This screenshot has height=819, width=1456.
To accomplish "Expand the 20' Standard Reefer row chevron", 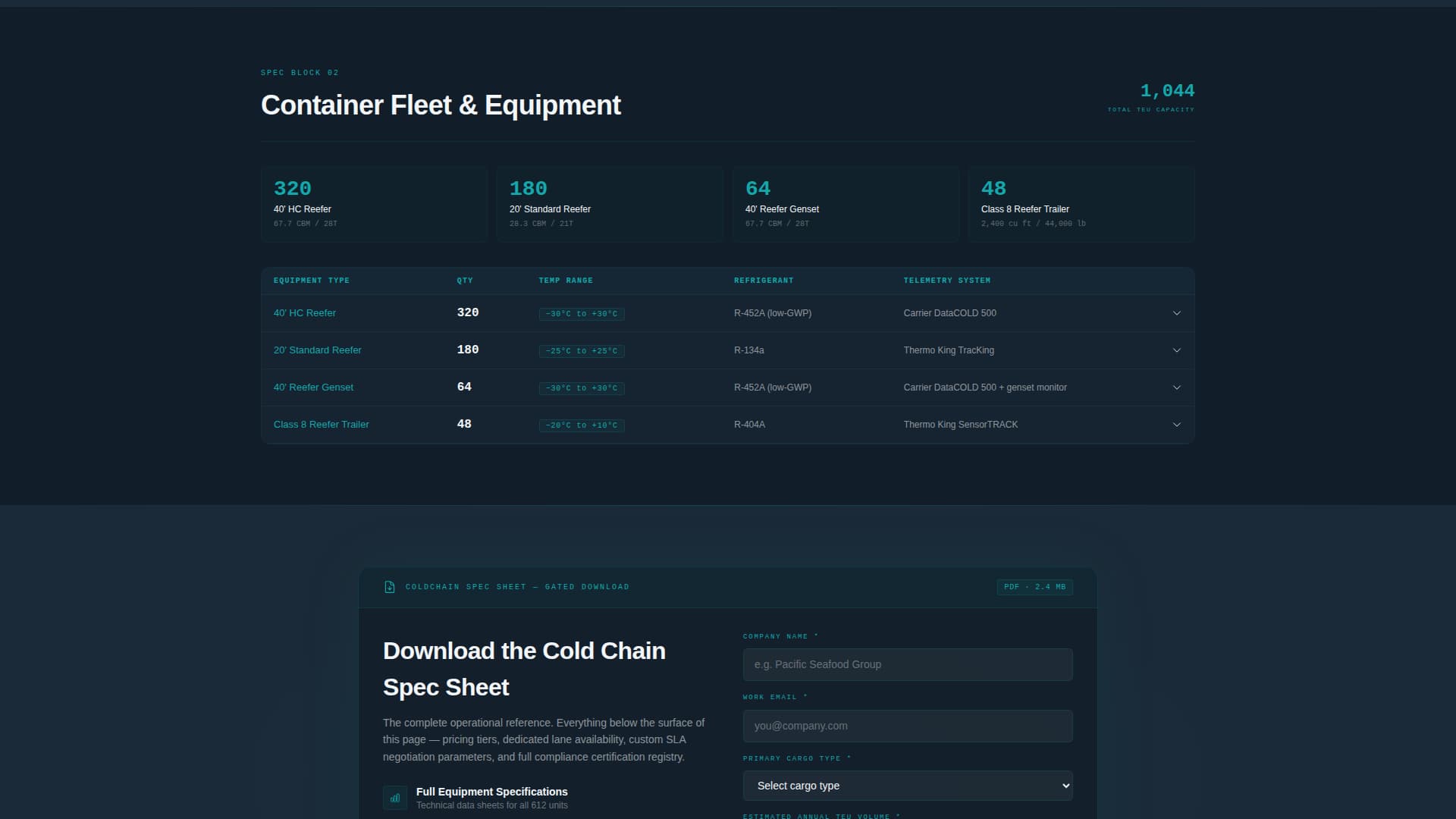I will pyautogui.click(x=1176, y=350).
